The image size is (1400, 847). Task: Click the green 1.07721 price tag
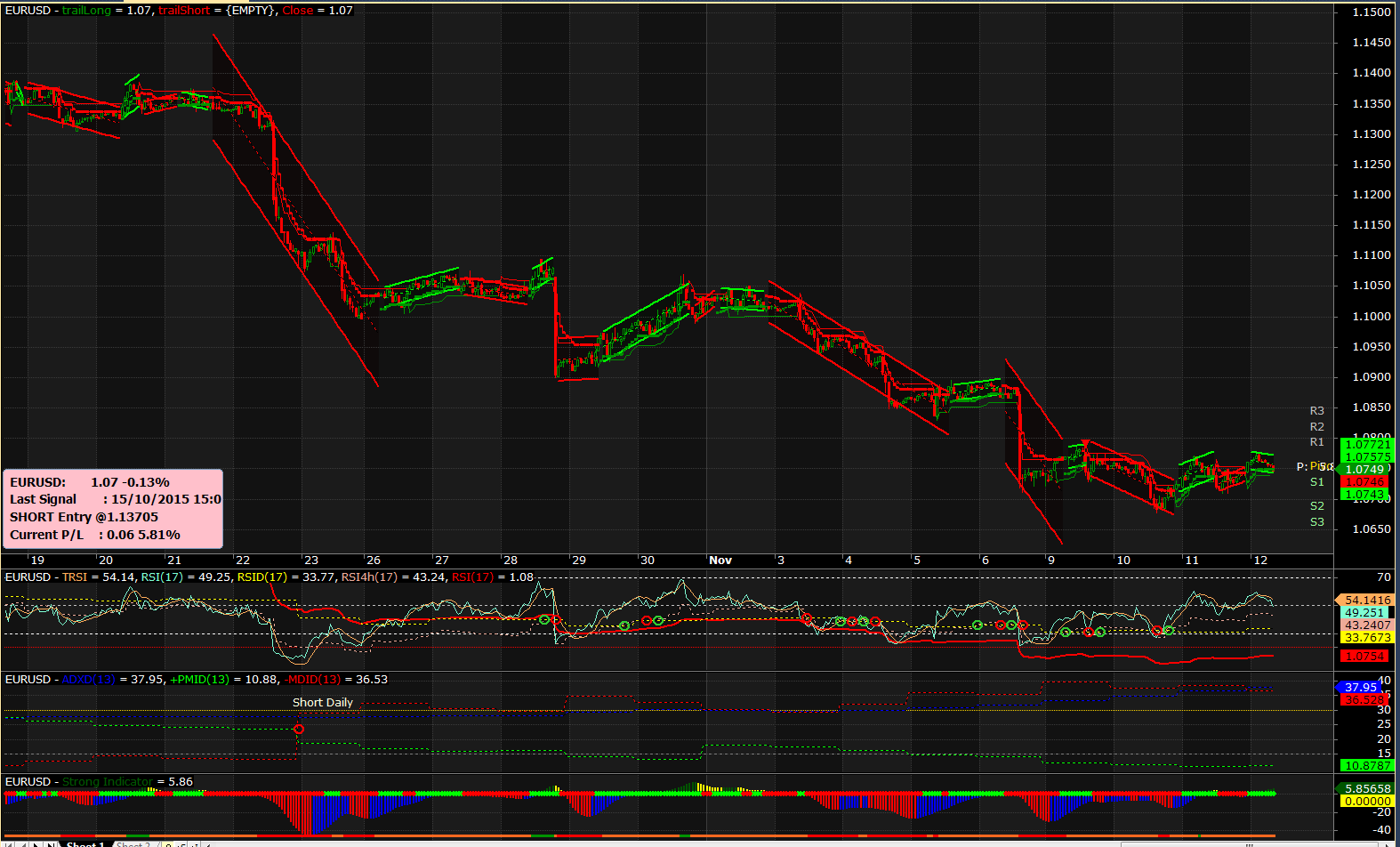[1366, 444]
